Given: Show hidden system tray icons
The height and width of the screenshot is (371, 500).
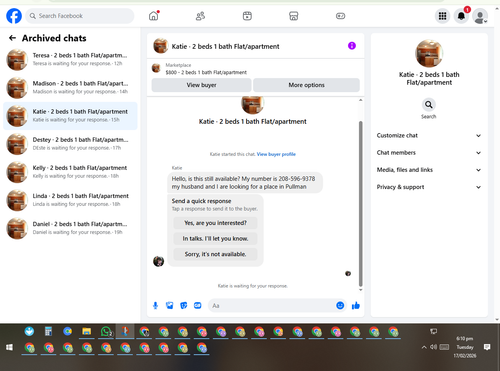Looking at the screenshot, I should point(424,347).
